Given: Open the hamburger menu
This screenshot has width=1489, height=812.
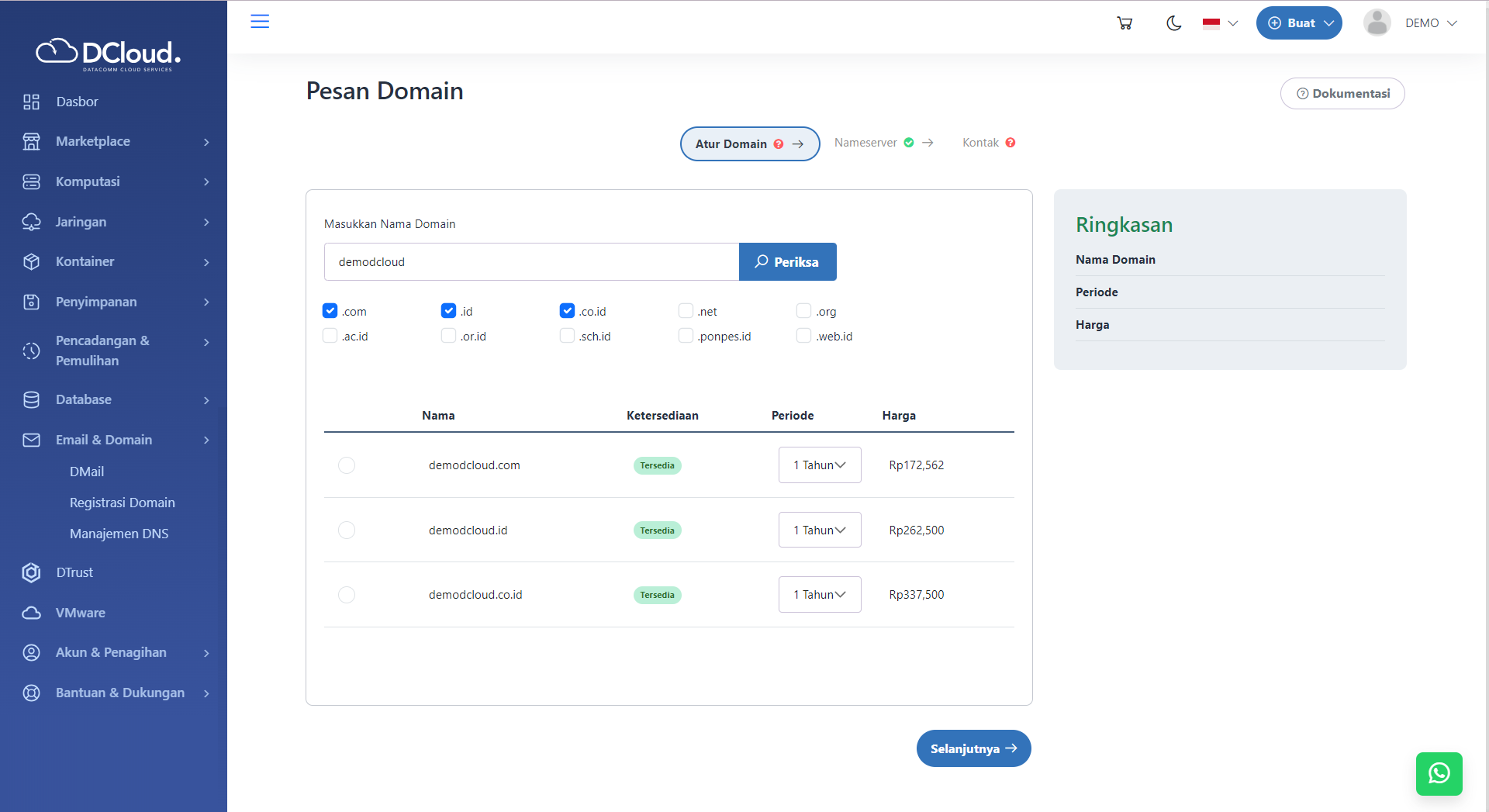Looking at the screenshot, I should (x=260, y=21).
